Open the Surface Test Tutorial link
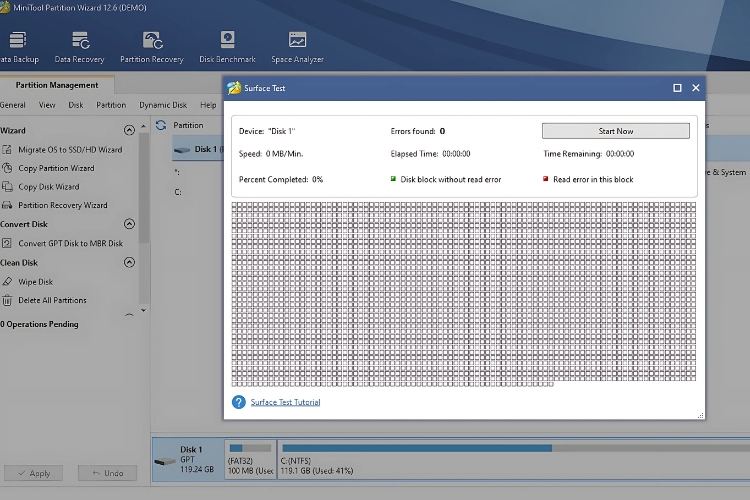The height and width of the screenshot is (500, 750). click(x=285, y=402)
